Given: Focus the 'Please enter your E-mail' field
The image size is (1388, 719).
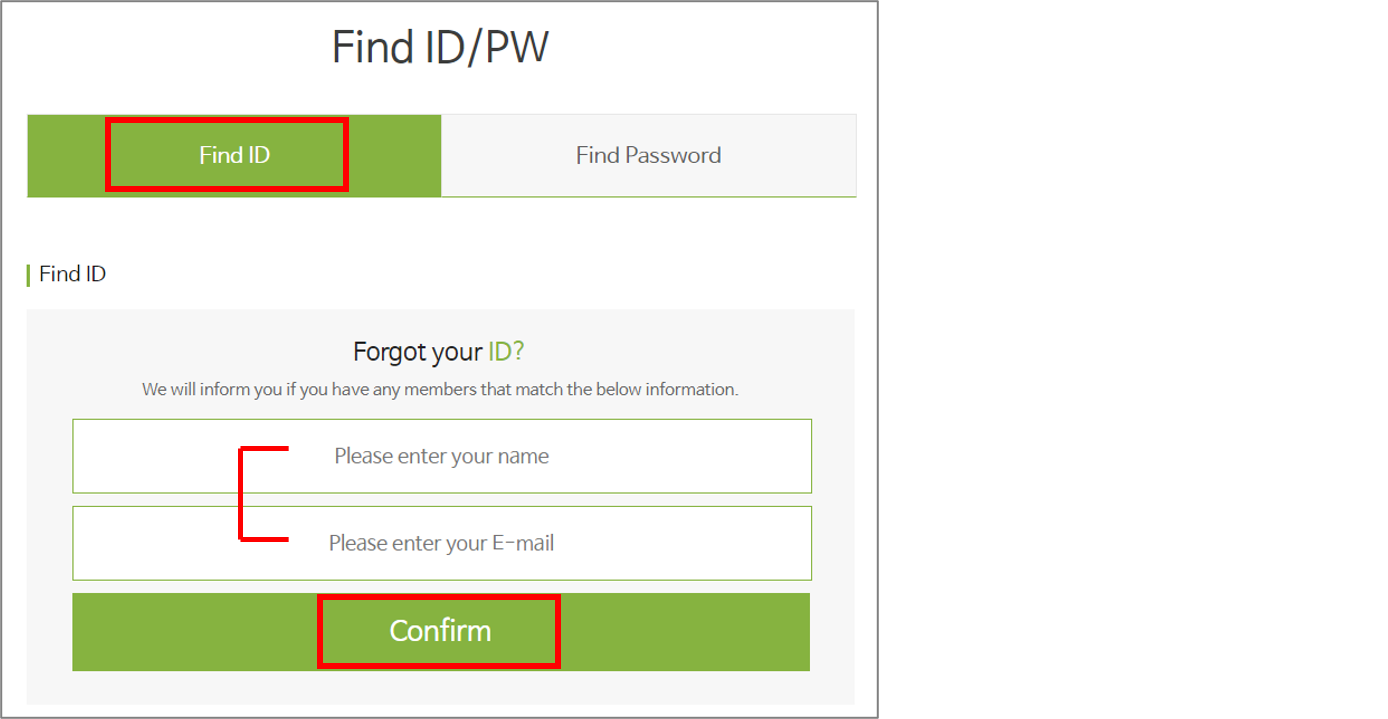Looking at the screenshot, I should coord(441,543).
